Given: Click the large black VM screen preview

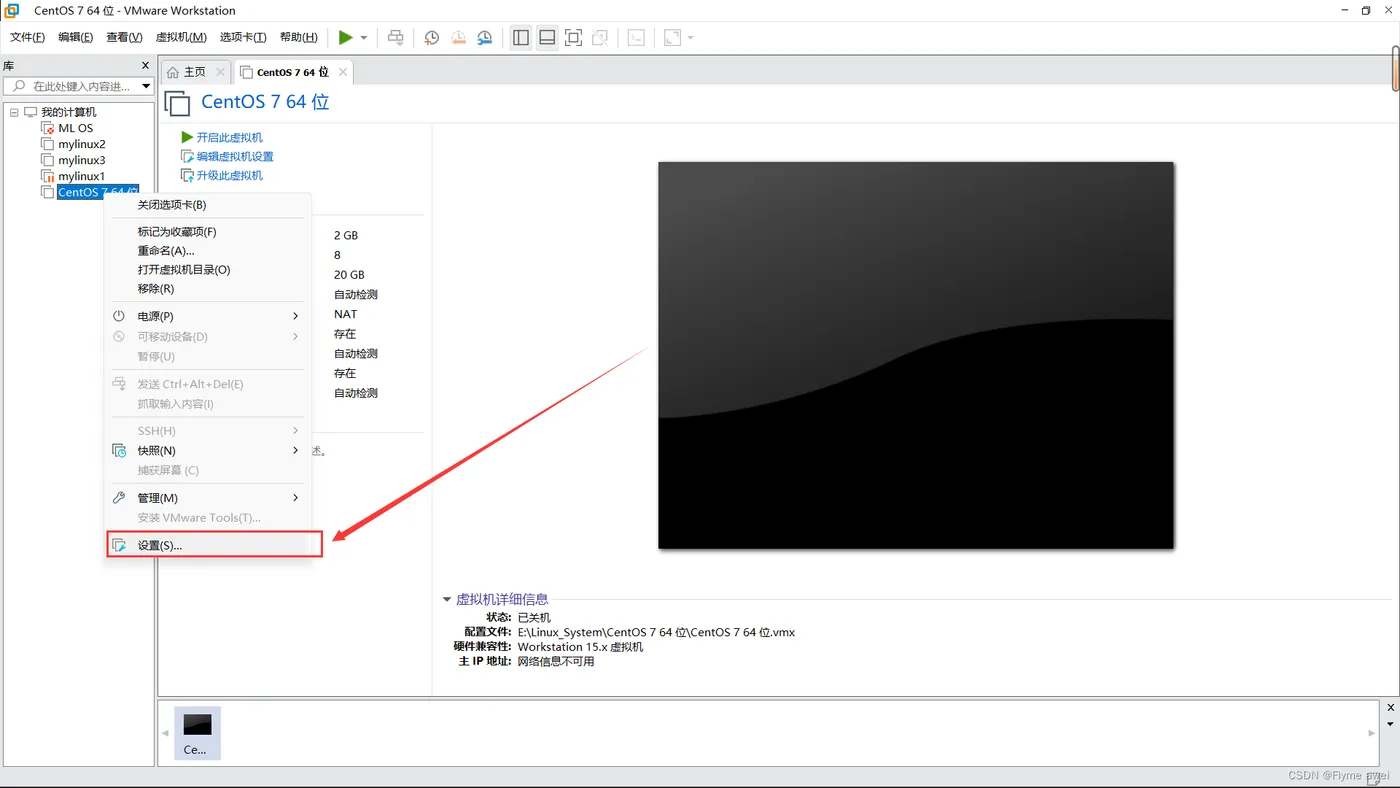Looking at the screenshot, I should [x=916, y=355].
